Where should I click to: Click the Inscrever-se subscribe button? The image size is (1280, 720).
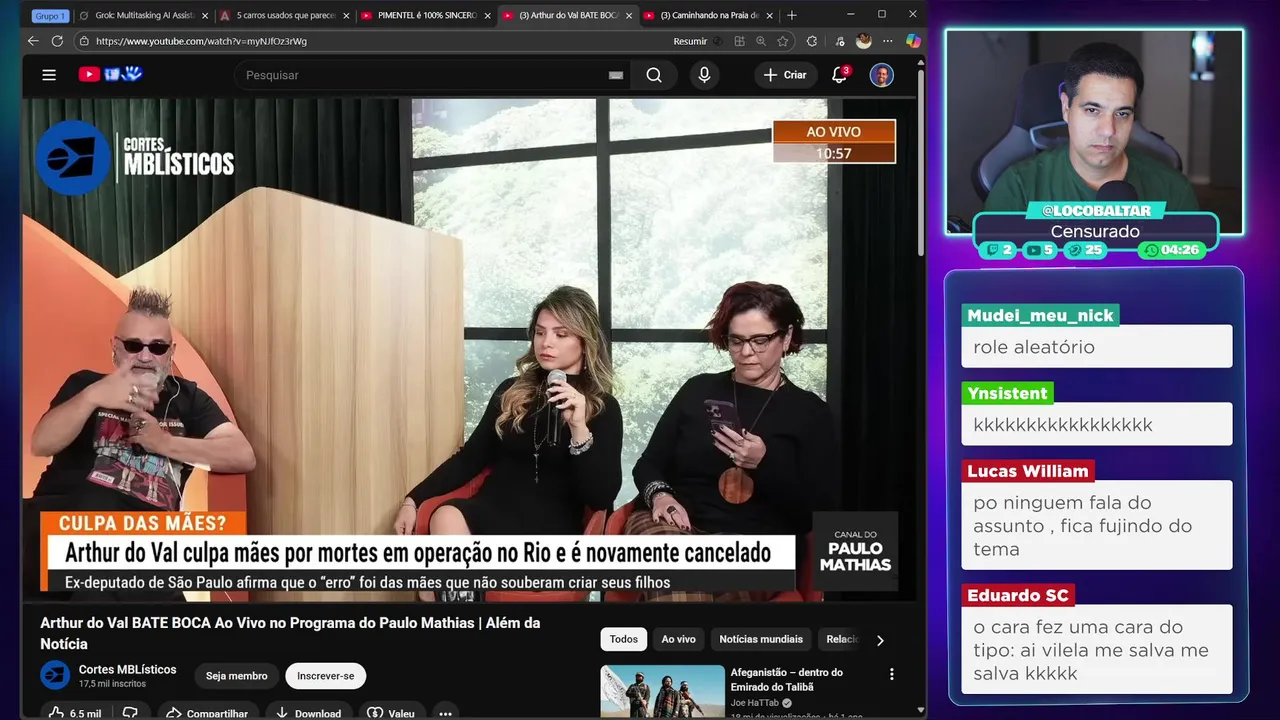click(325, 676)
